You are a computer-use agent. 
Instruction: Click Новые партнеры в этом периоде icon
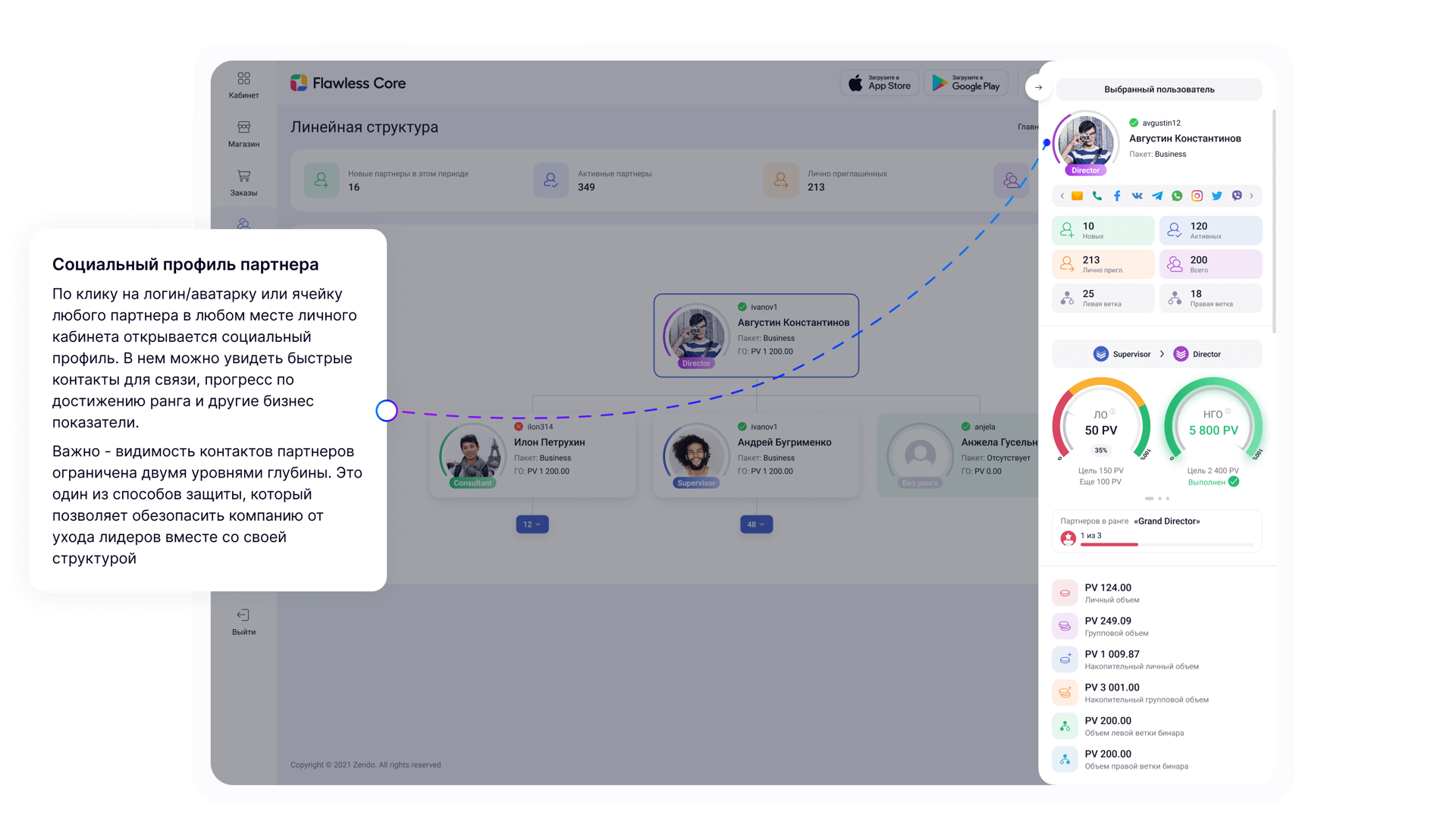click(322, 180)
